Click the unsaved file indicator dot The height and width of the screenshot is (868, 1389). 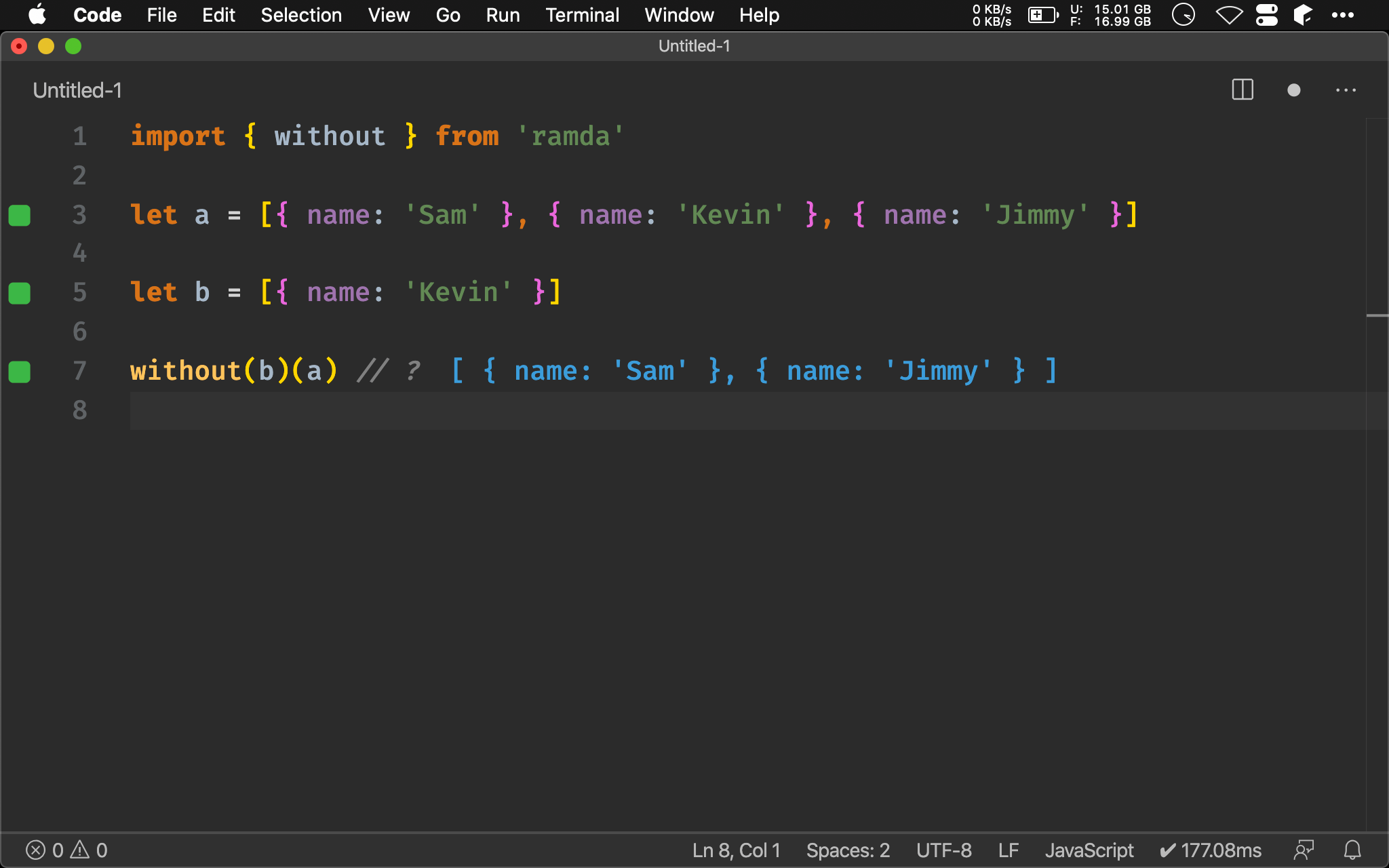1293,89
